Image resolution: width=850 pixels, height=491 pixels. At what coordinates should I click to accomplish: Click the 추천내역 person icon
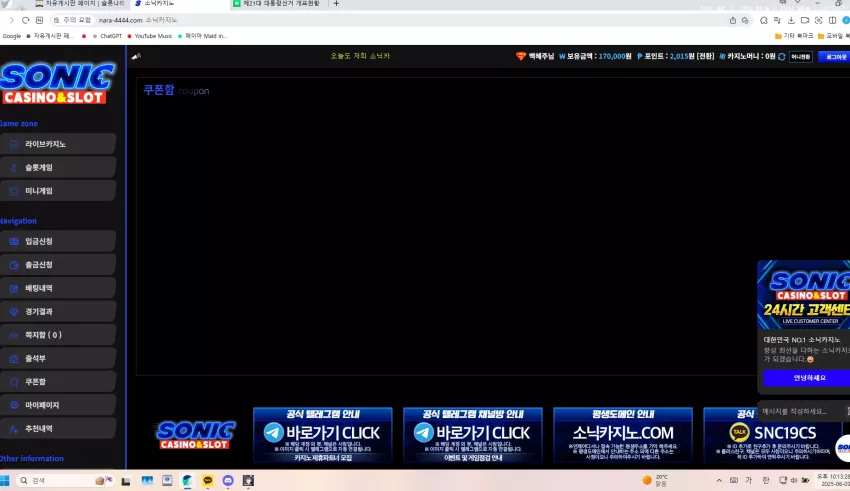click(x=14, y=429)
